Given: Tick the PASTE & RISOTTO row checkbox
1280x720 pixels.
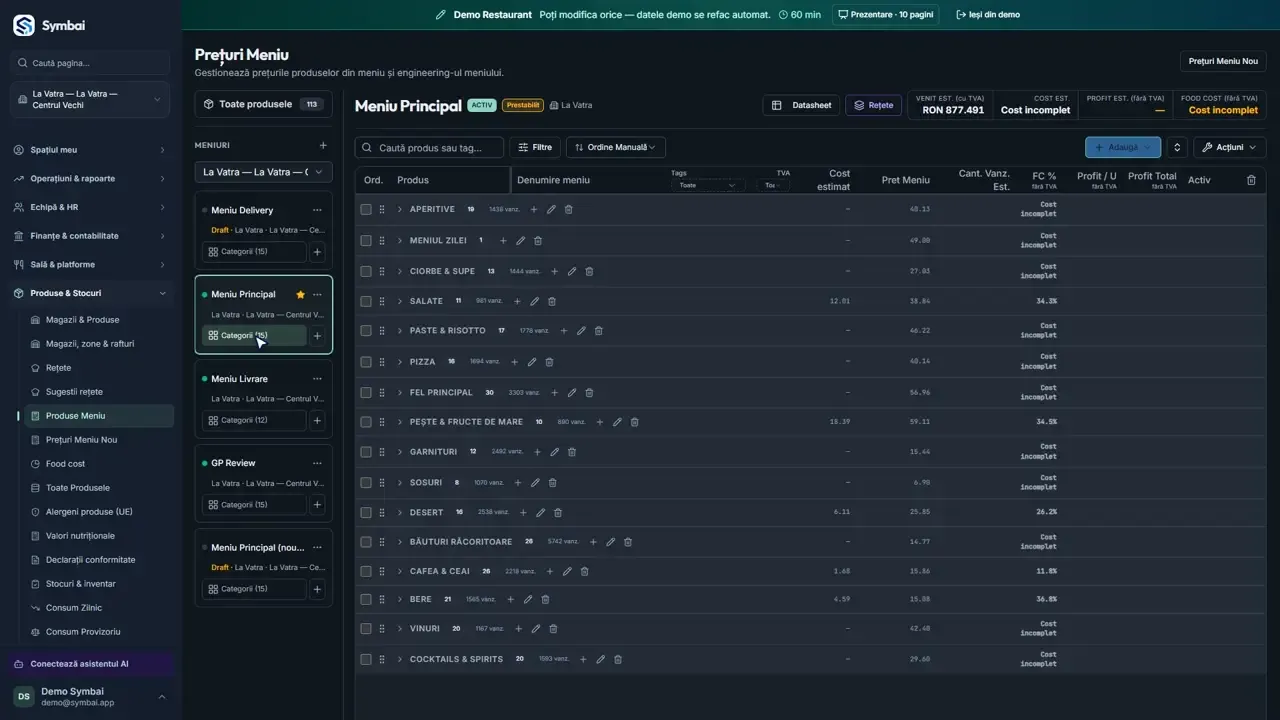Looking at the screenshot, I should coord(366,331).
